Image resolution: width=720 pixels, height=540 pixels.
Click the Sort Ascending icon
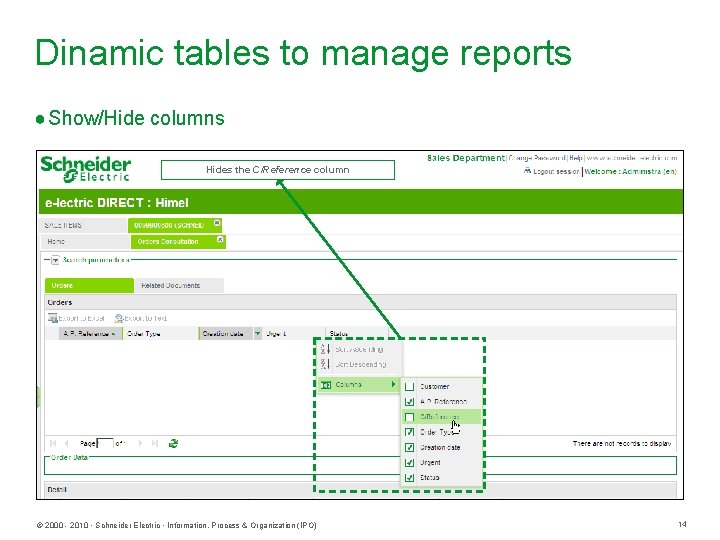point(325,349)
